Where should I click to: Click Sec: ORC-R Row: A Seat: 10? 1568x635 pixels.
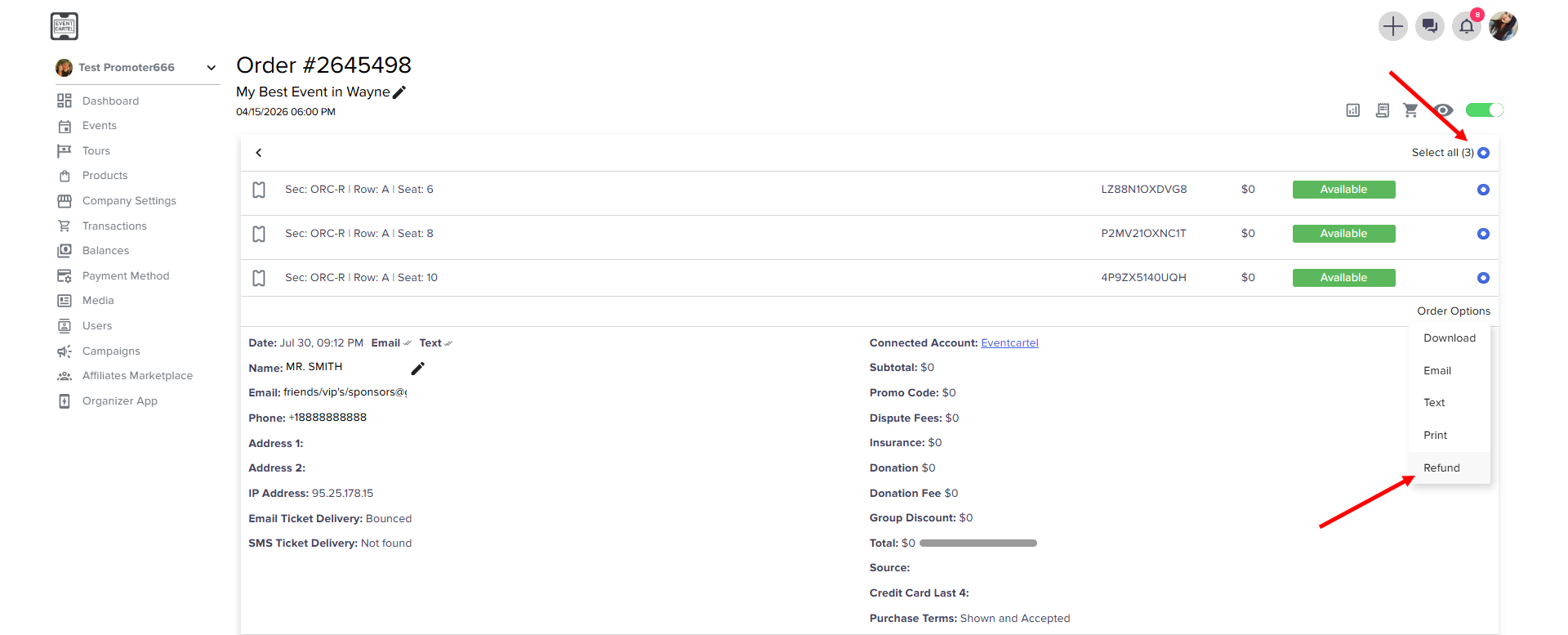point(361,278)
